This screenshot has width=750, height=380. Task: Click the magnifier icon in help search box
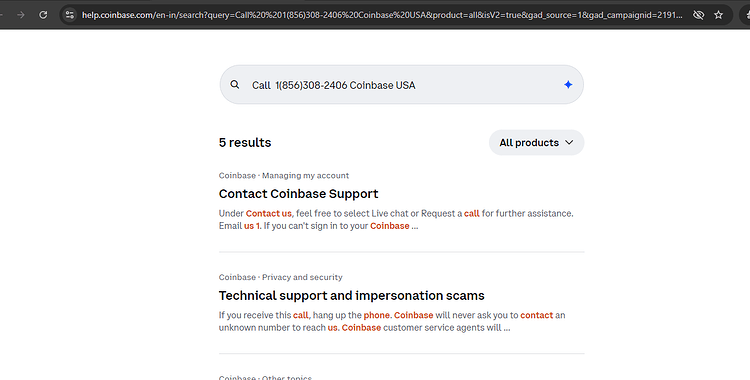234,85
